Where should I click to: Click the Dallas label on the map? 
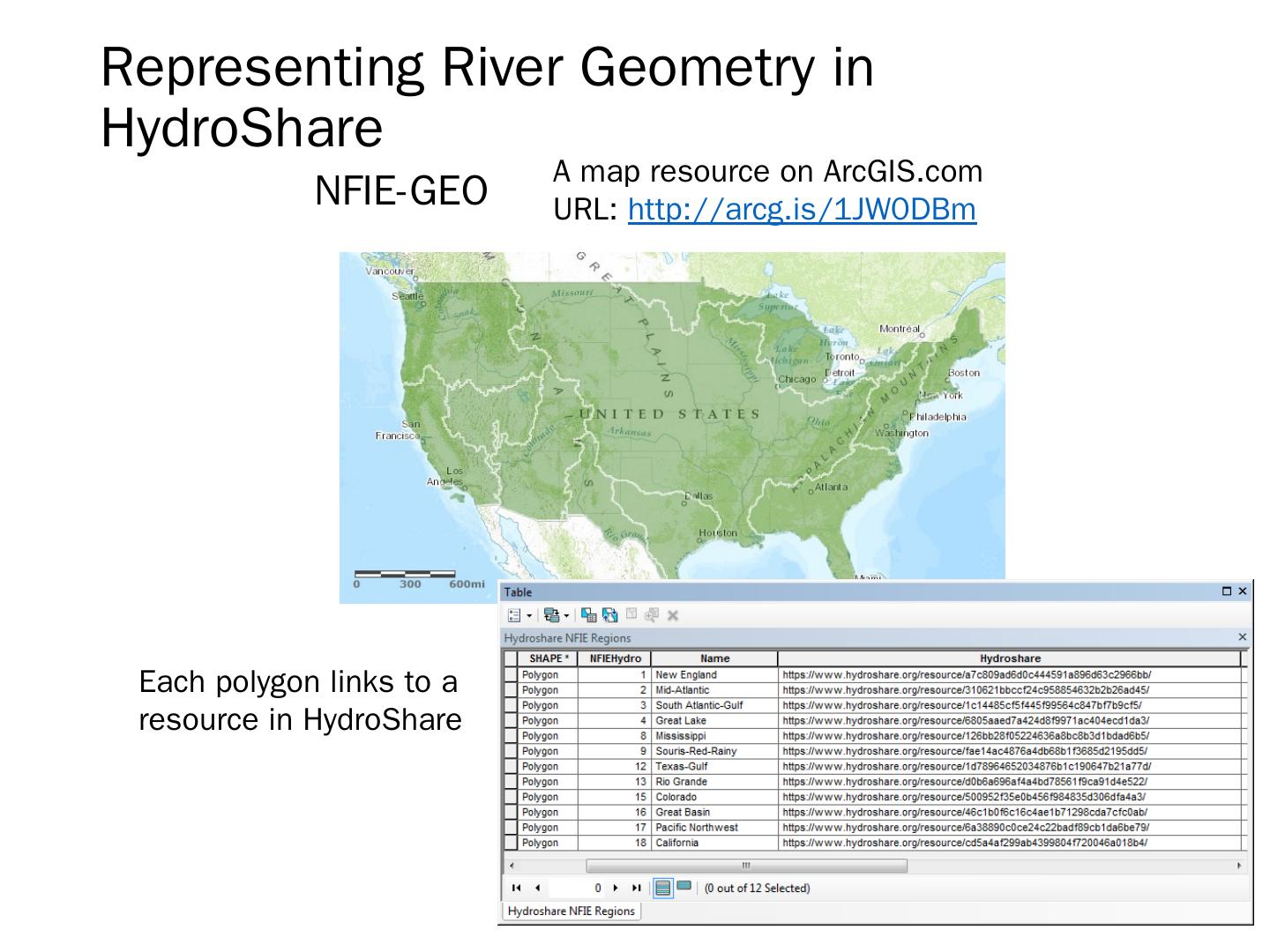pyautogui.click(x=698, y=496)
